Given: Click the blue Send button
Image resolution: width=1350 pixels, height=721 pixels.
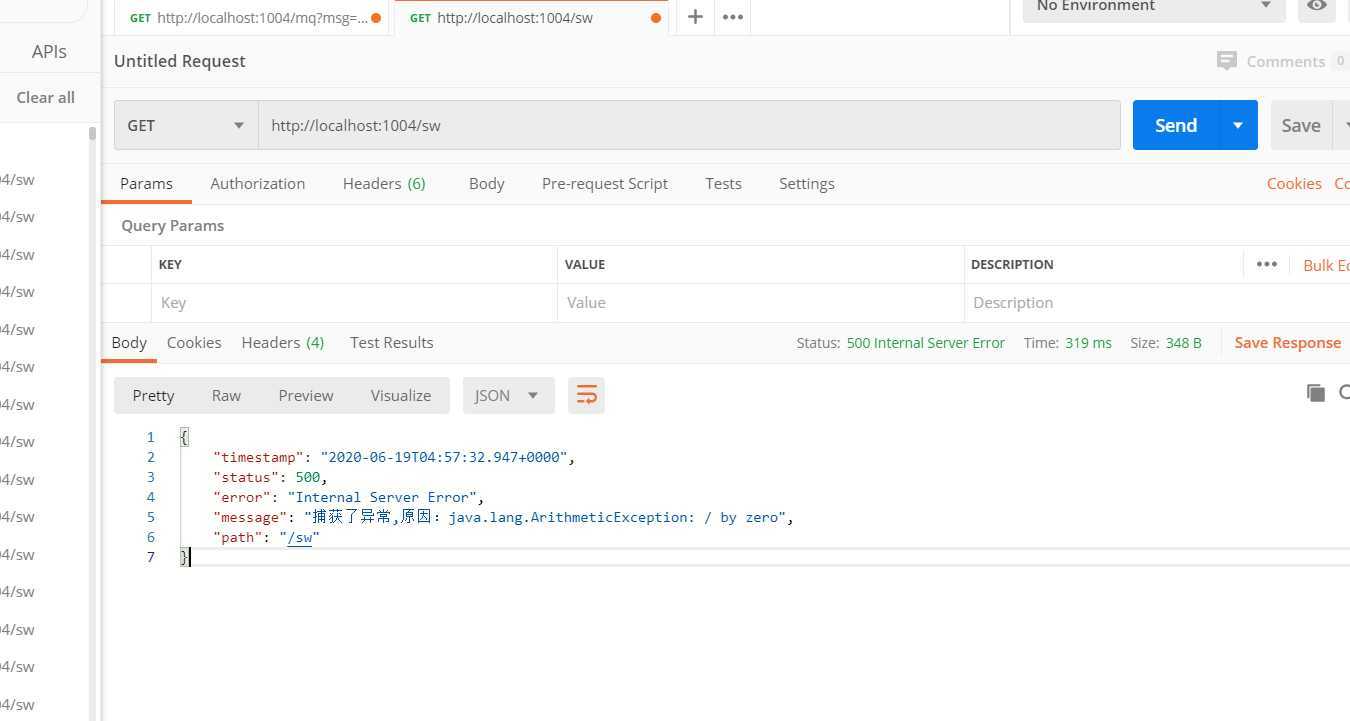Looking at the screenshot, I should [1176, 125].
